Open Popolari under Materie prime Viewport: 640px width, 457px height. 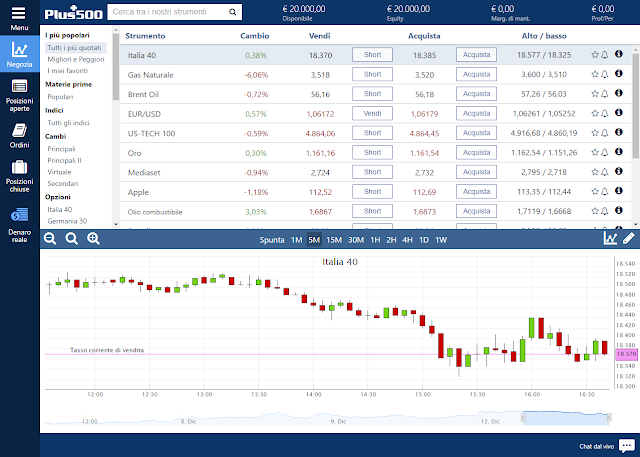[60, 97]
